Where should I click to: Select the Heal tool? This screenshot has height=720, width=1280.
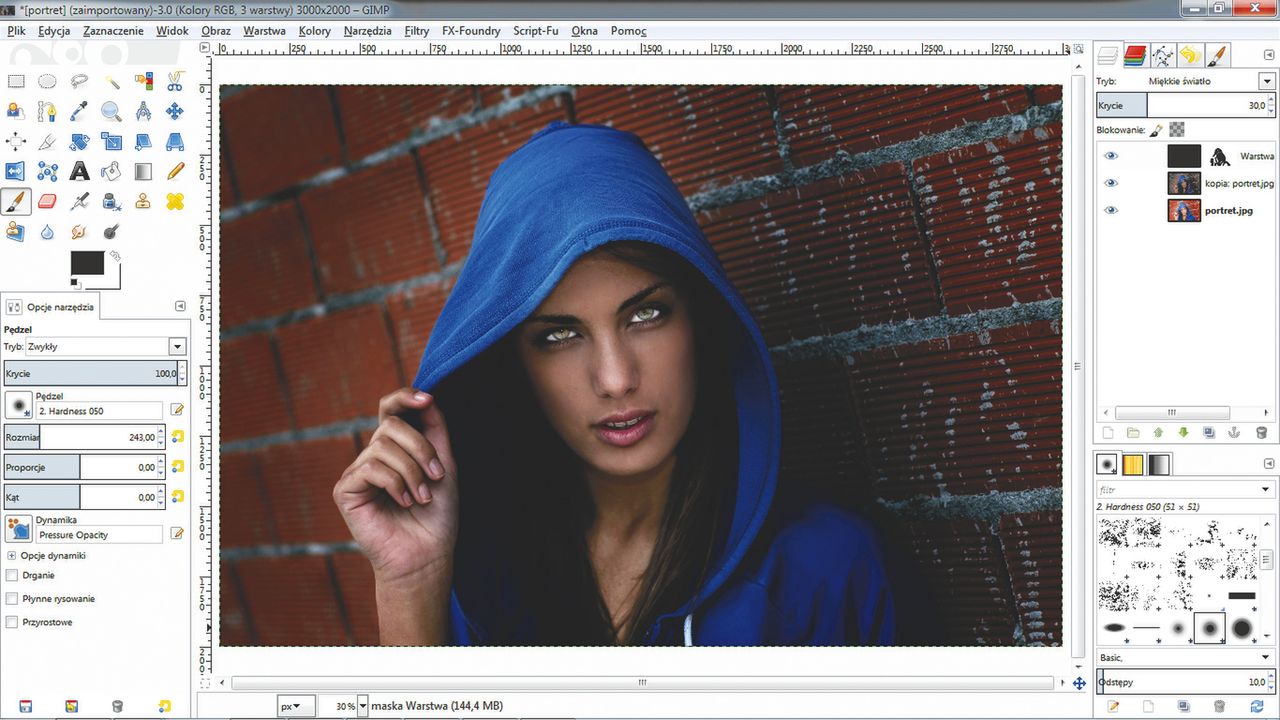(175, 202)
